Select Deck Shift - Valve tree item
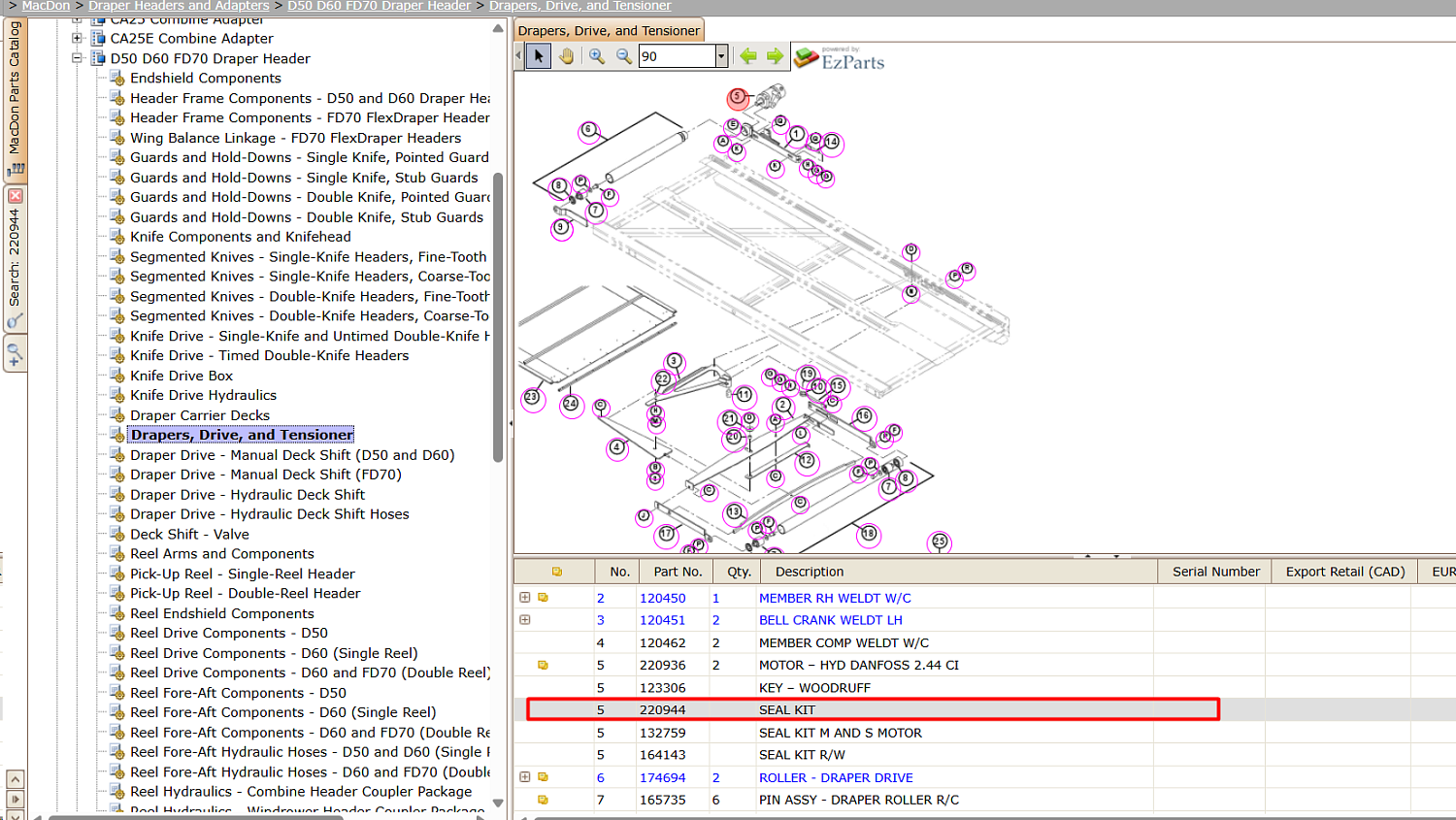The width and height of the screenshot is (1456, 820). [189, 535]
